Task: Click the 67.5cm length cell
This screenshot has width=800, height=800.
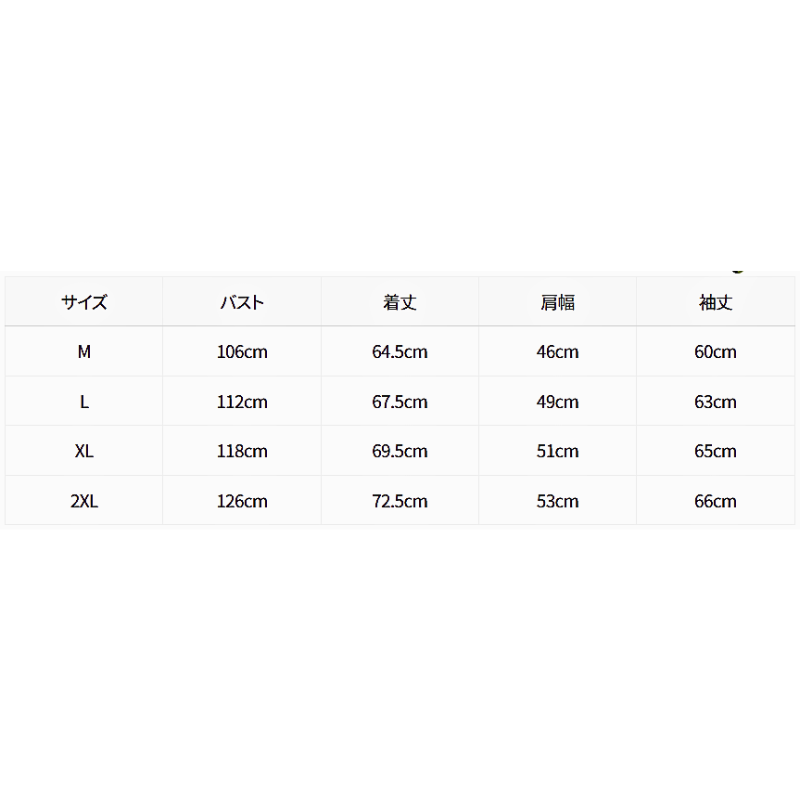Action: (x=399, y=402)
